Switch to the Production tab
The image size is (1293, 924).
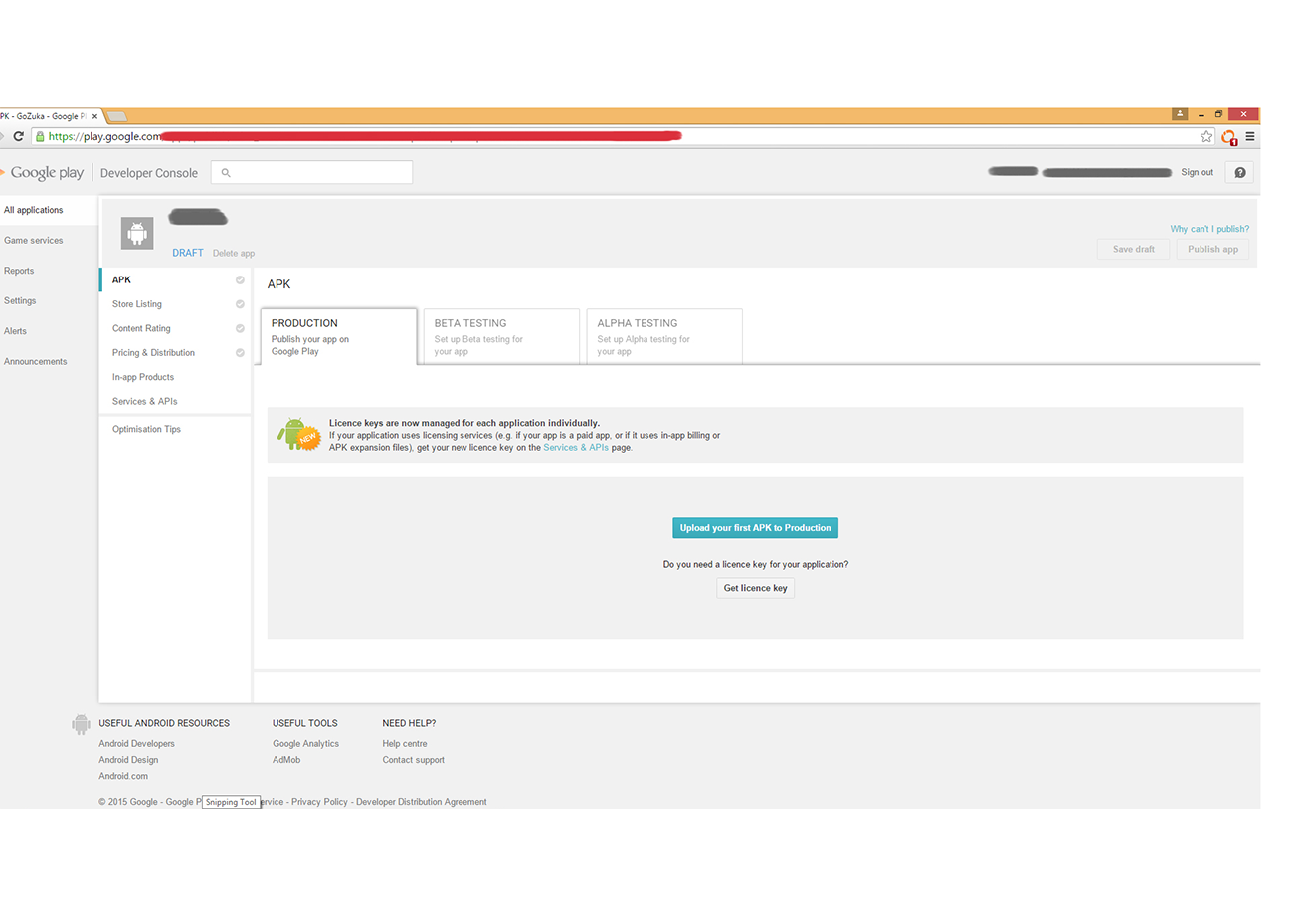point(338,336)
